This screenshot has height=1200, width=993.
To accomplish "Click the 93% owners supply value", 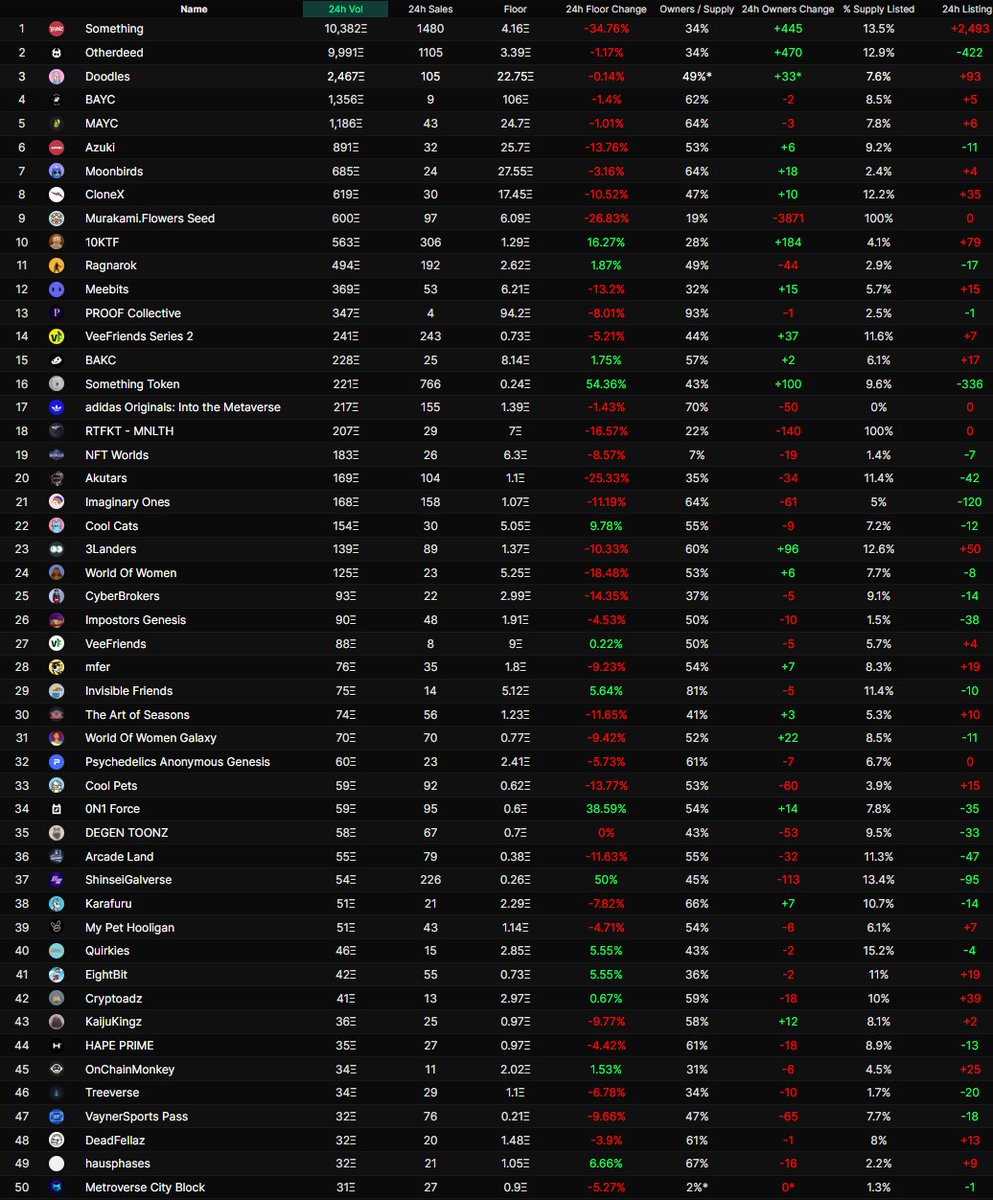I will [697, 313].
